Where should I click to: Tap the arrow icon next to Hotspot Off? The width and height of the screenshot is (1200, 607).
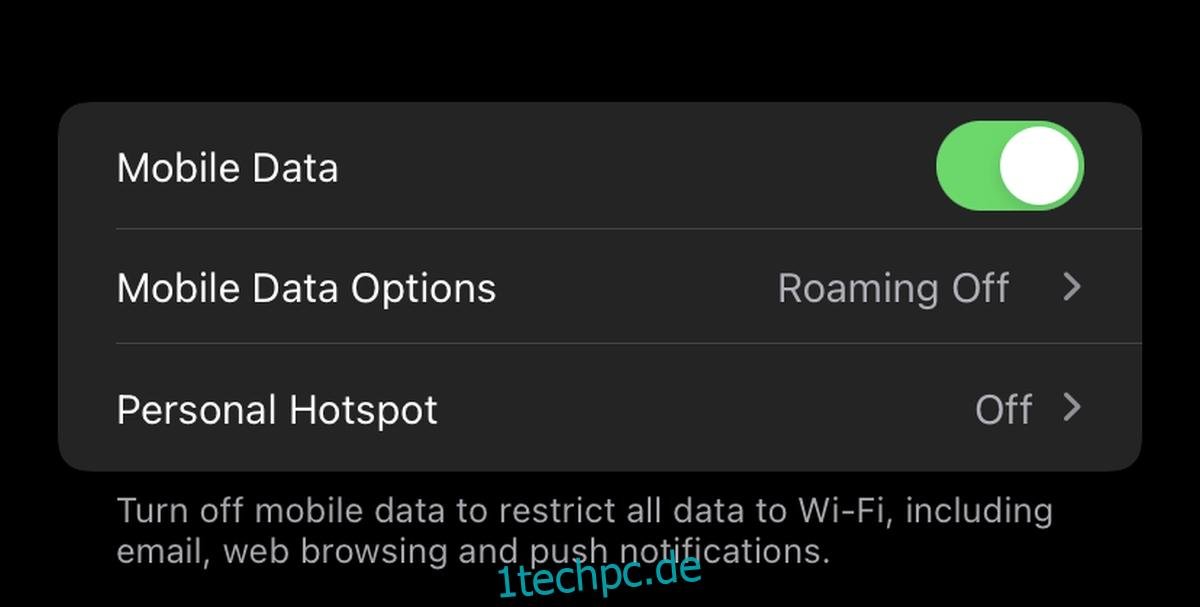coord(1072,408)
